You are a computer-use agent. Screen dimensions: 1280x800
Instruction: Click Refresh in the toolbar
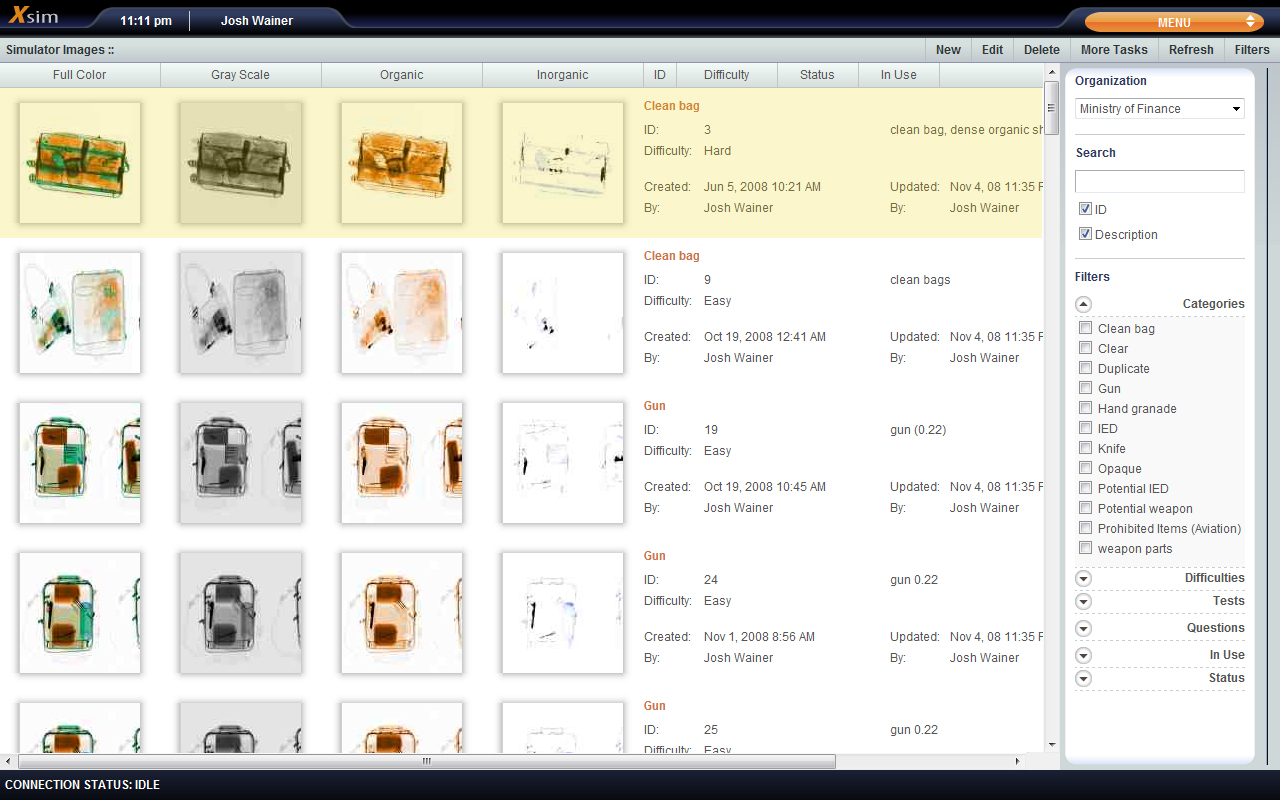pos(1190,50)
